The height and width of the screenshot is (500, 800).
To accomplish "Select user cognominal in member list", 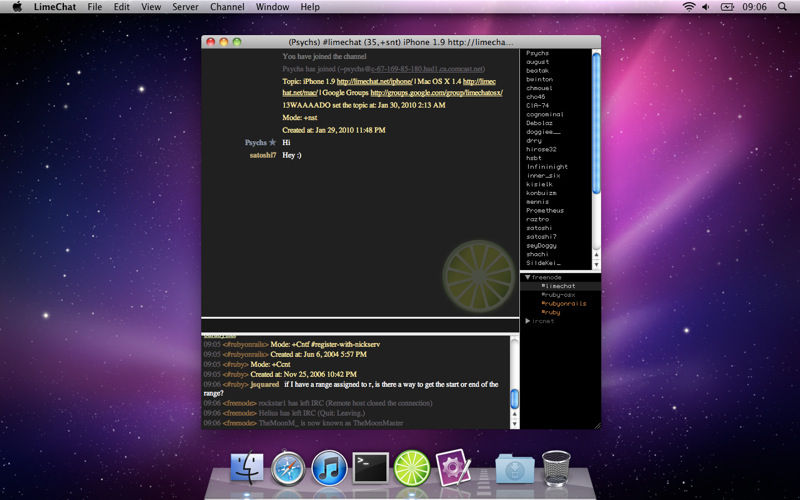I will [545, 114].
